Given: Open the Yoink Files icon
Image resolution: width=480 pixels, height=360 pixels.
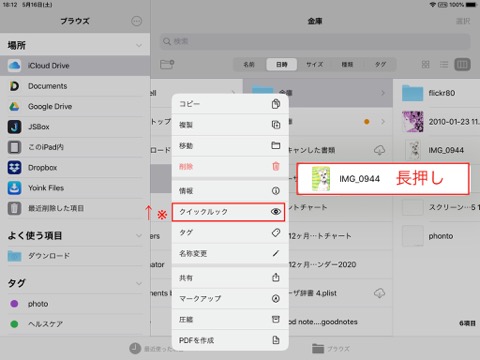Looking at the screenshot, I should tap(14, 188).
